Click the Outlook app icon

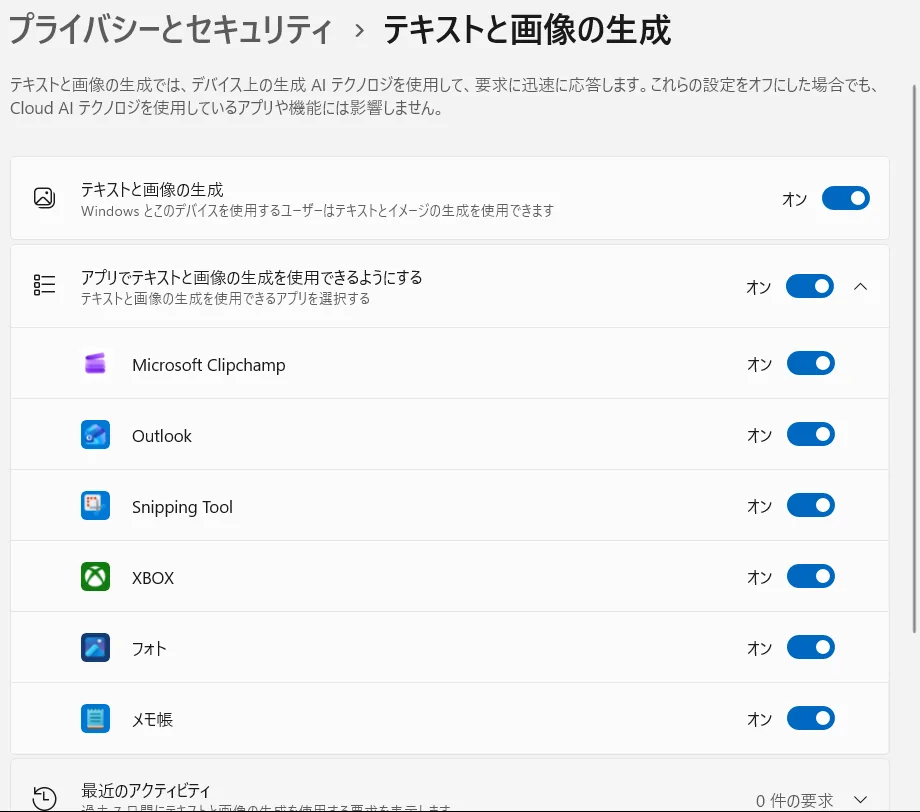pyautogui.click(x=95, y=435)
